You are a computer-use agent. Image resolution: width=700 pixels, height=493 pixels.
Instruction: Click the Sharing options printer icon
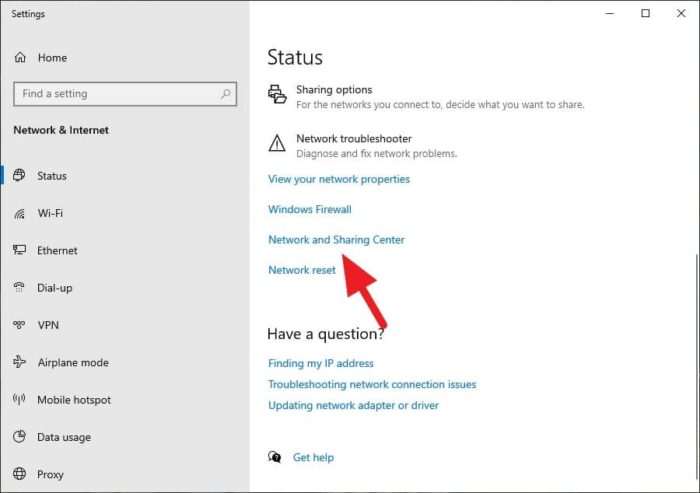(277, 94)
